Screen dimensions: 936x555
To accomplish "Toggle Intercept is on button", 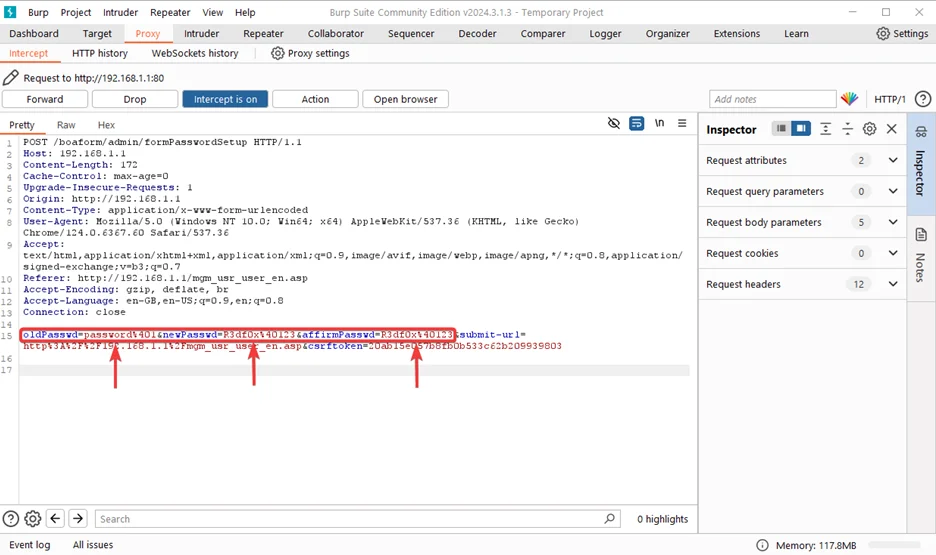I will pyautogui.click(x=225, y=99).
